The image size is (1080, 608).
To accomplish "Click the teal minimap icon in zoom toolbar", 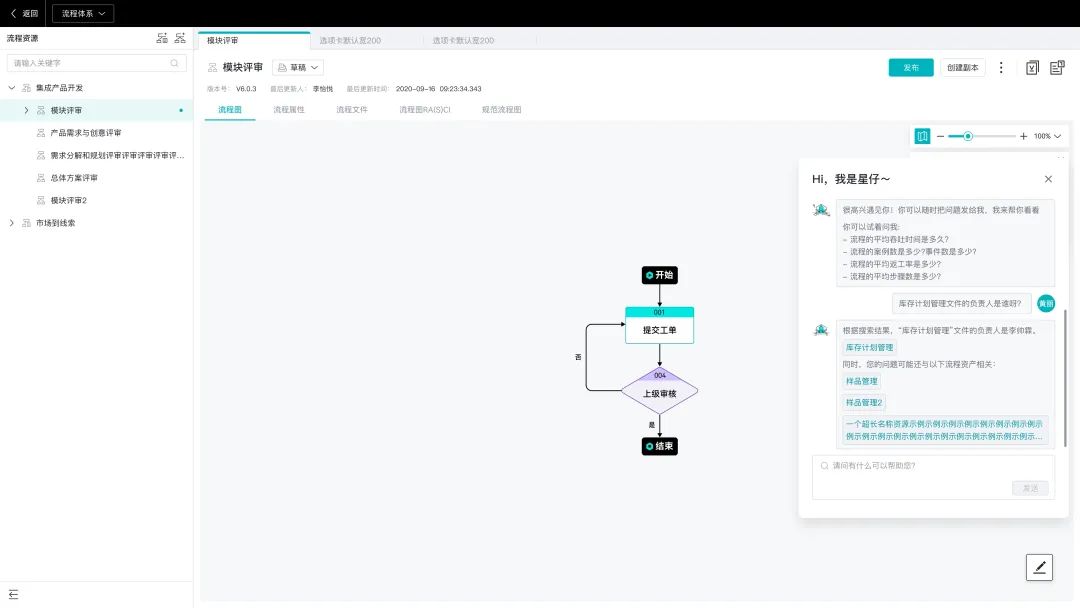I will tap(922, 136).
